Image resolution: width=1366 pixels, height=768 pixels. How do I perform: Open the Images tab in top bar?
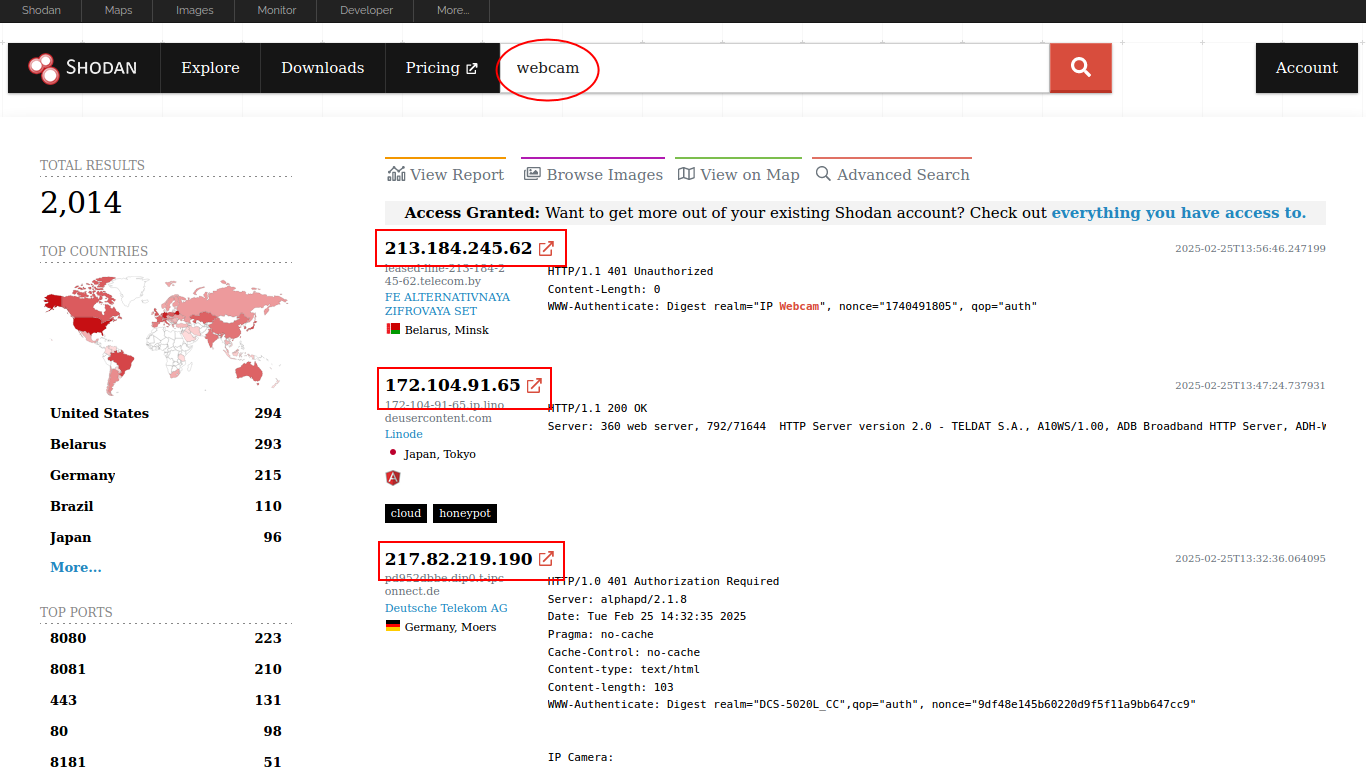tap(194, 10)
